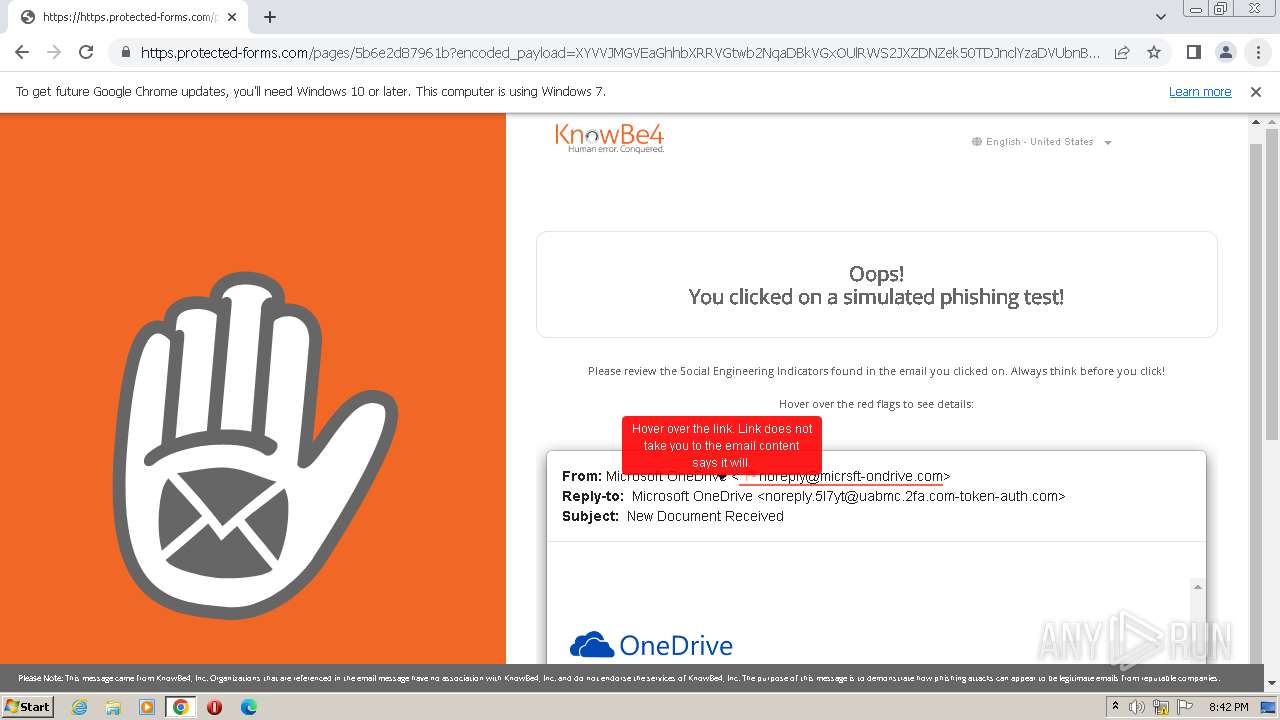1280x720 pixels.
Task: Open the volume control in the tray
Action: coord(1137,707)
